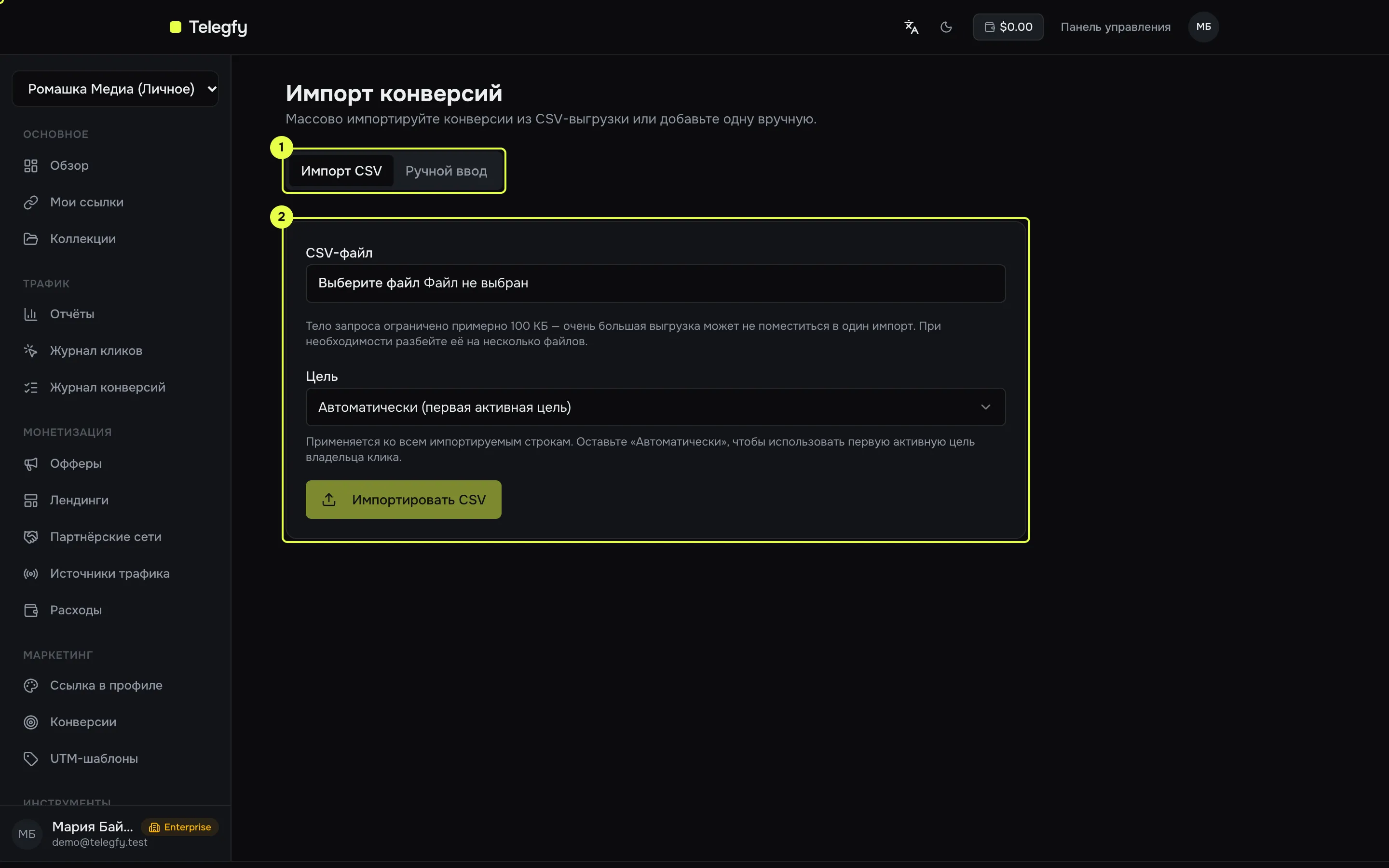Switch to Ручной ввод tab
Image resolution: width=1389 pixels, height=868 pixels.
click(446, 171)
